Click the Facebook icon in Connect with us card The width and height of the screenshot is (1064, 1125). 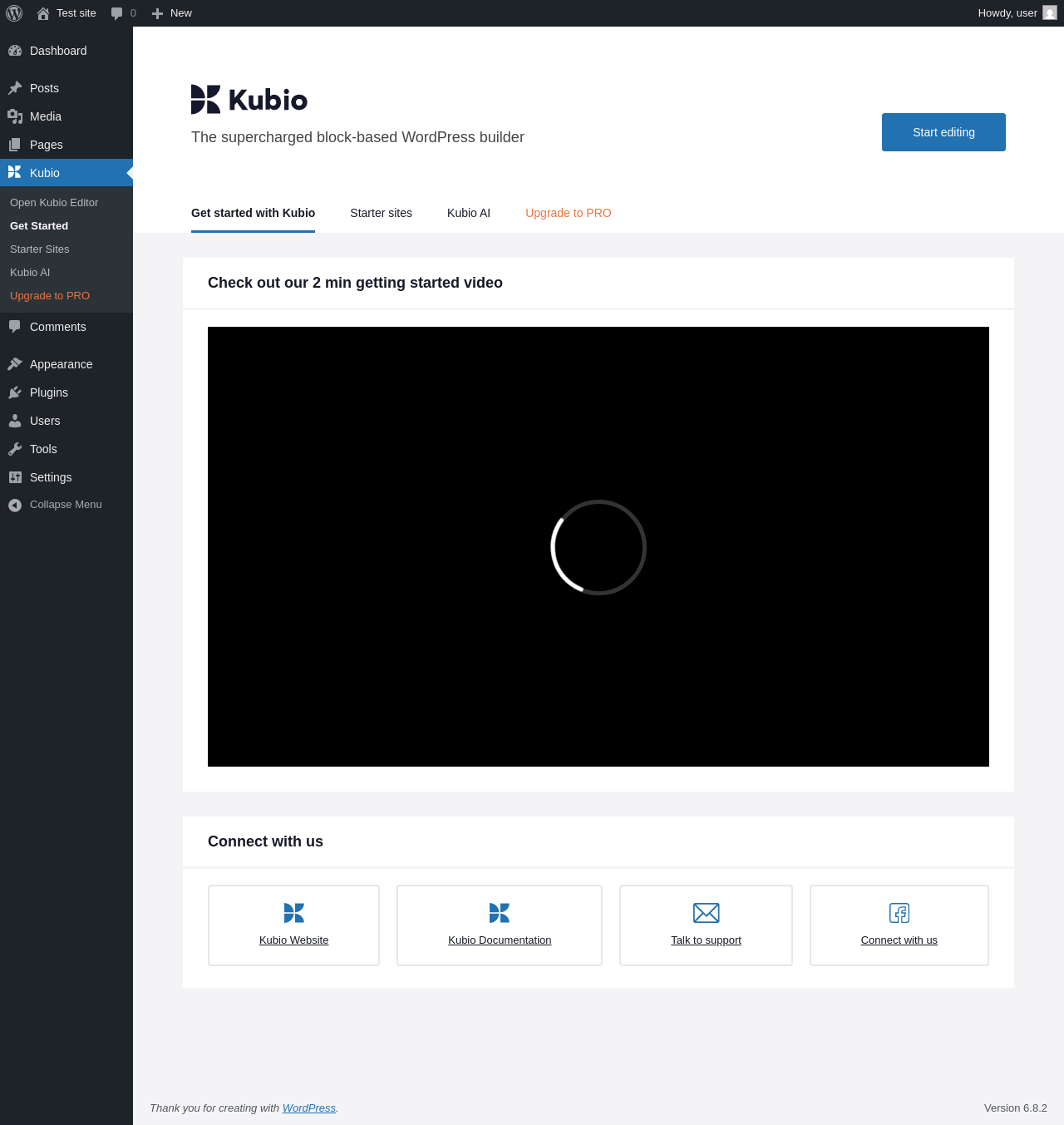coord(899,913)
